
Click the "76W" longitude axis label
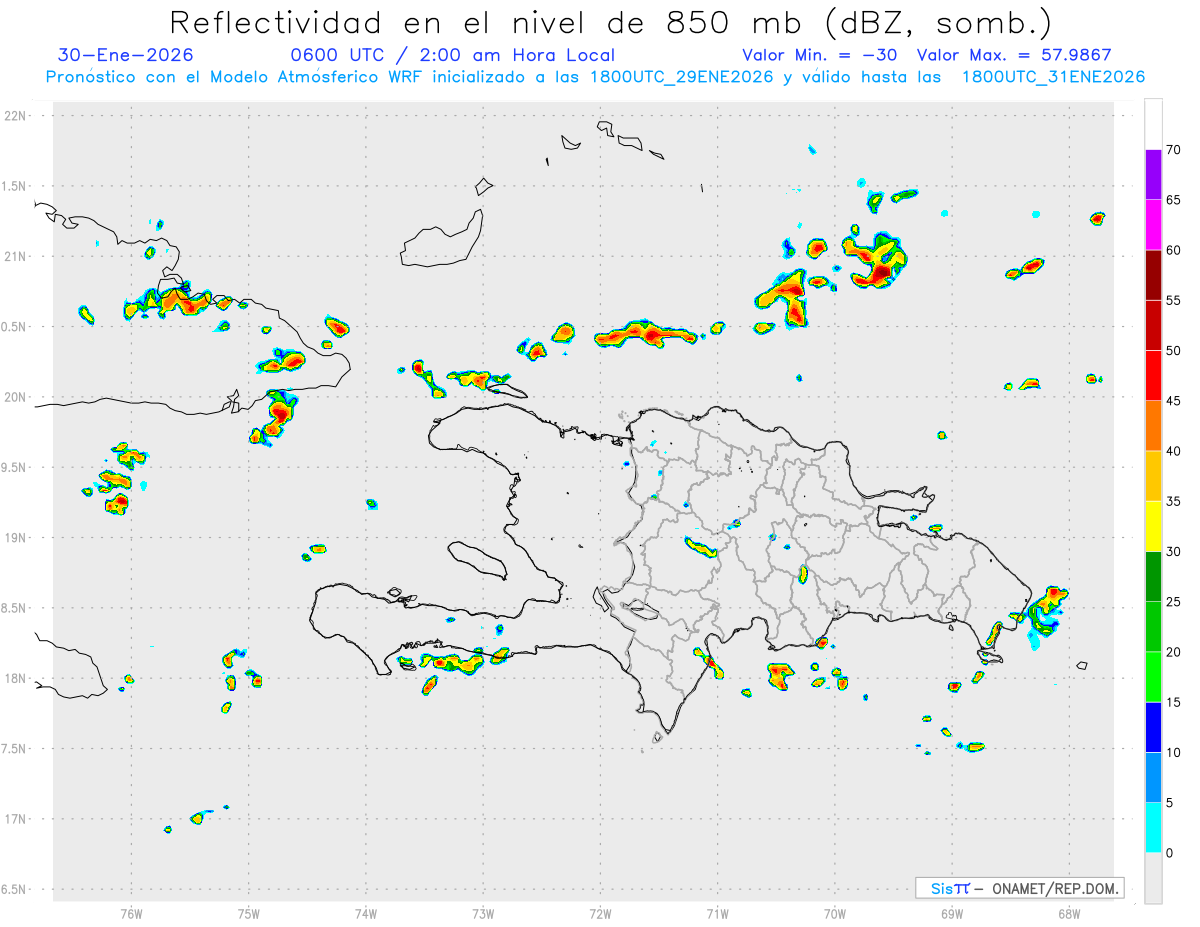coord(131,914)
